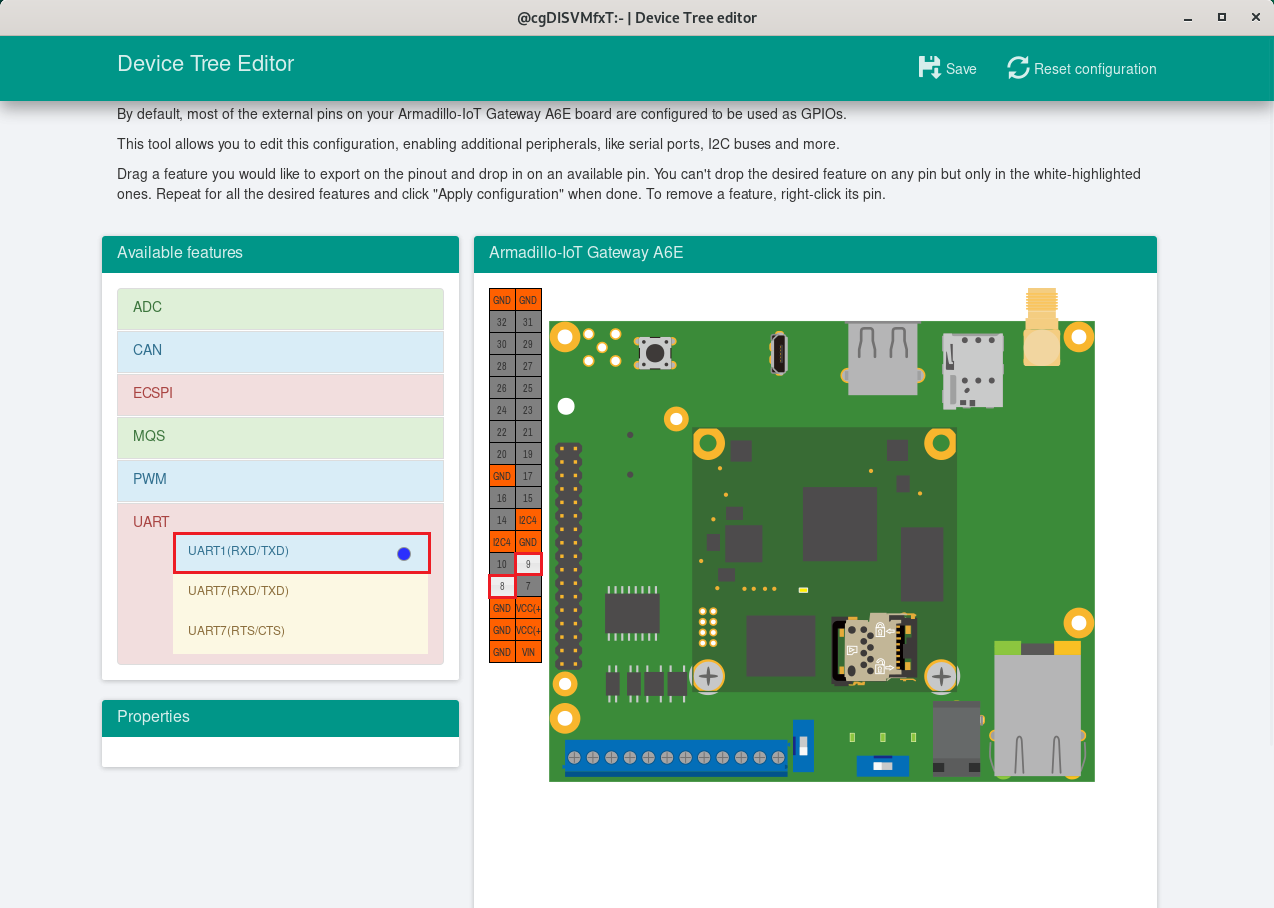
Task: Click the Reset configuration refresh icon
Action: [x=1018, y=68]
